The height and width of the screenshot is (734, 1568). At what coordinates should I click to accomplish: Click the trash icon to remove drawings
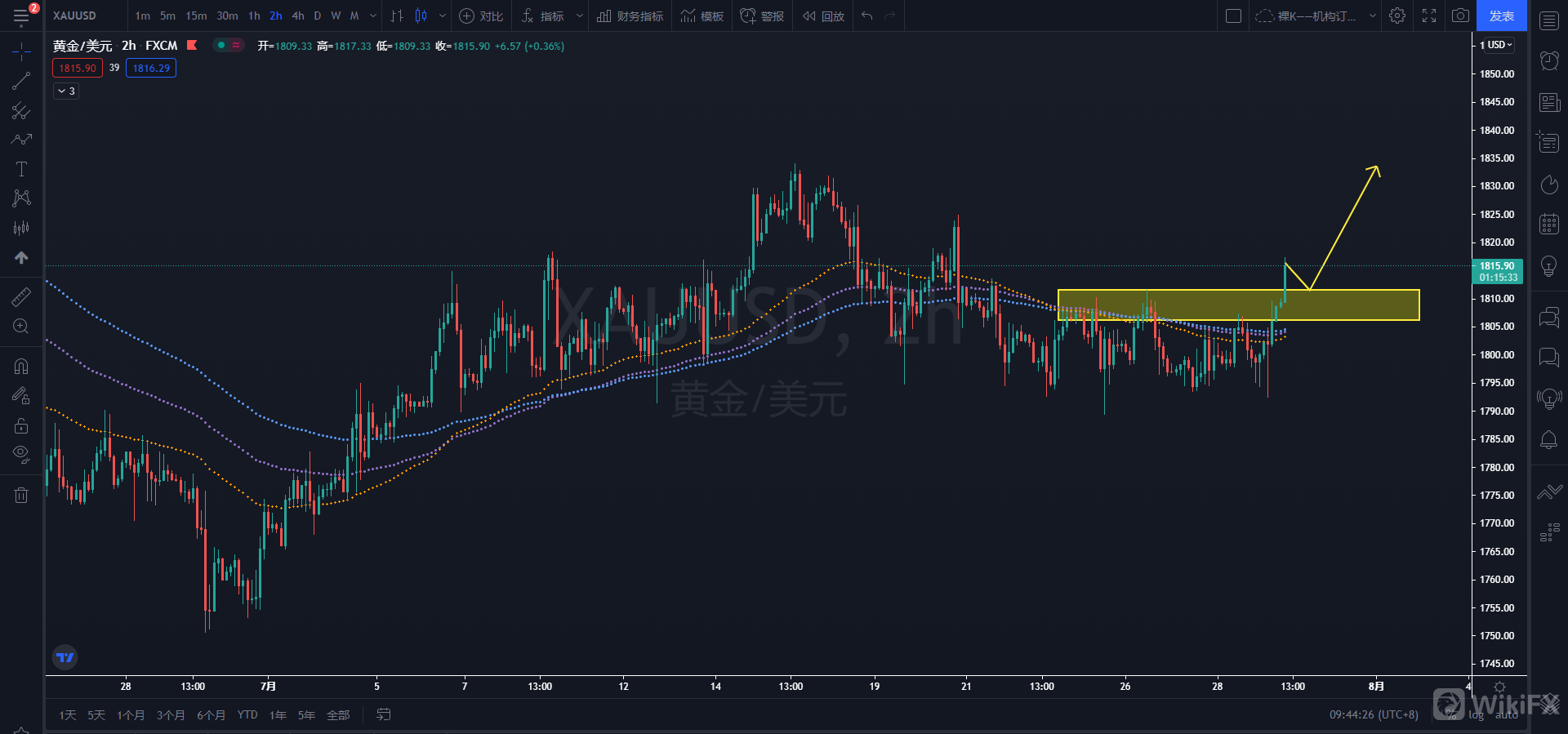tap(21, 495)
